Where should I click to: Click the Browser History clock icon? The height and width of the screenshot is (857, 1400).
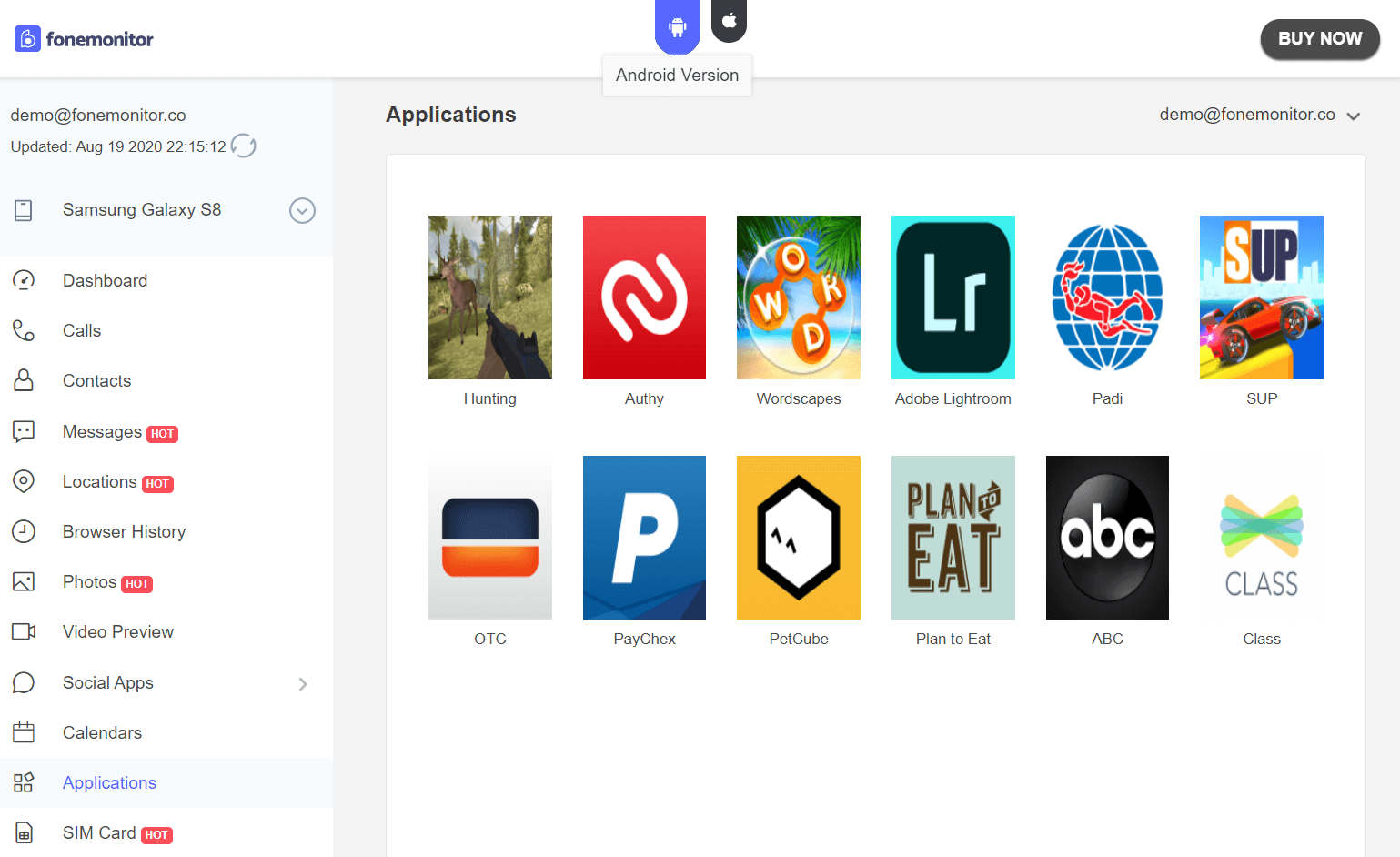[24, 531]
